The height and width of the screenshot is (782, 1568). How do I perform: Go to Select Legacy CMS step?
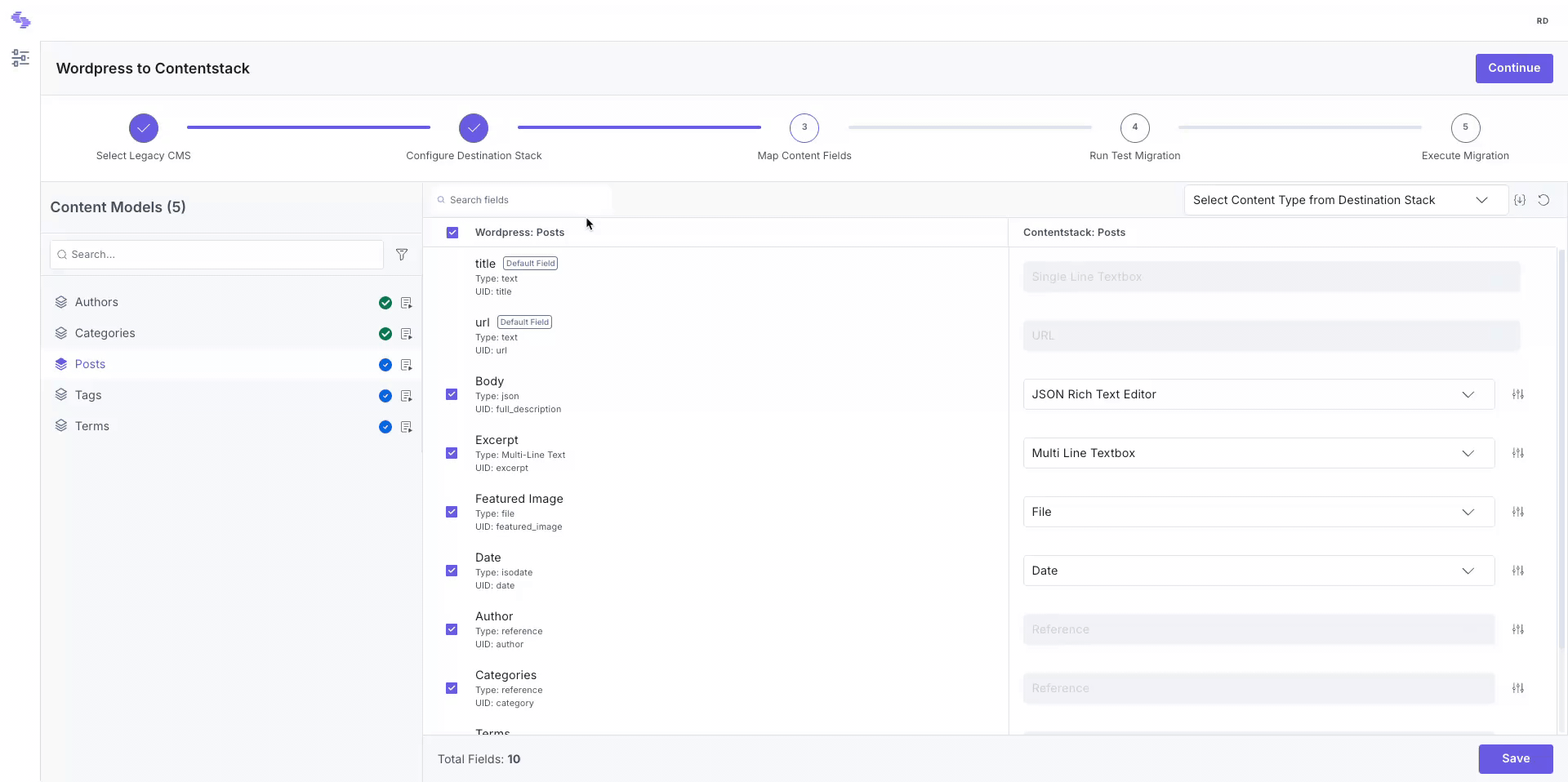[144, 128]
